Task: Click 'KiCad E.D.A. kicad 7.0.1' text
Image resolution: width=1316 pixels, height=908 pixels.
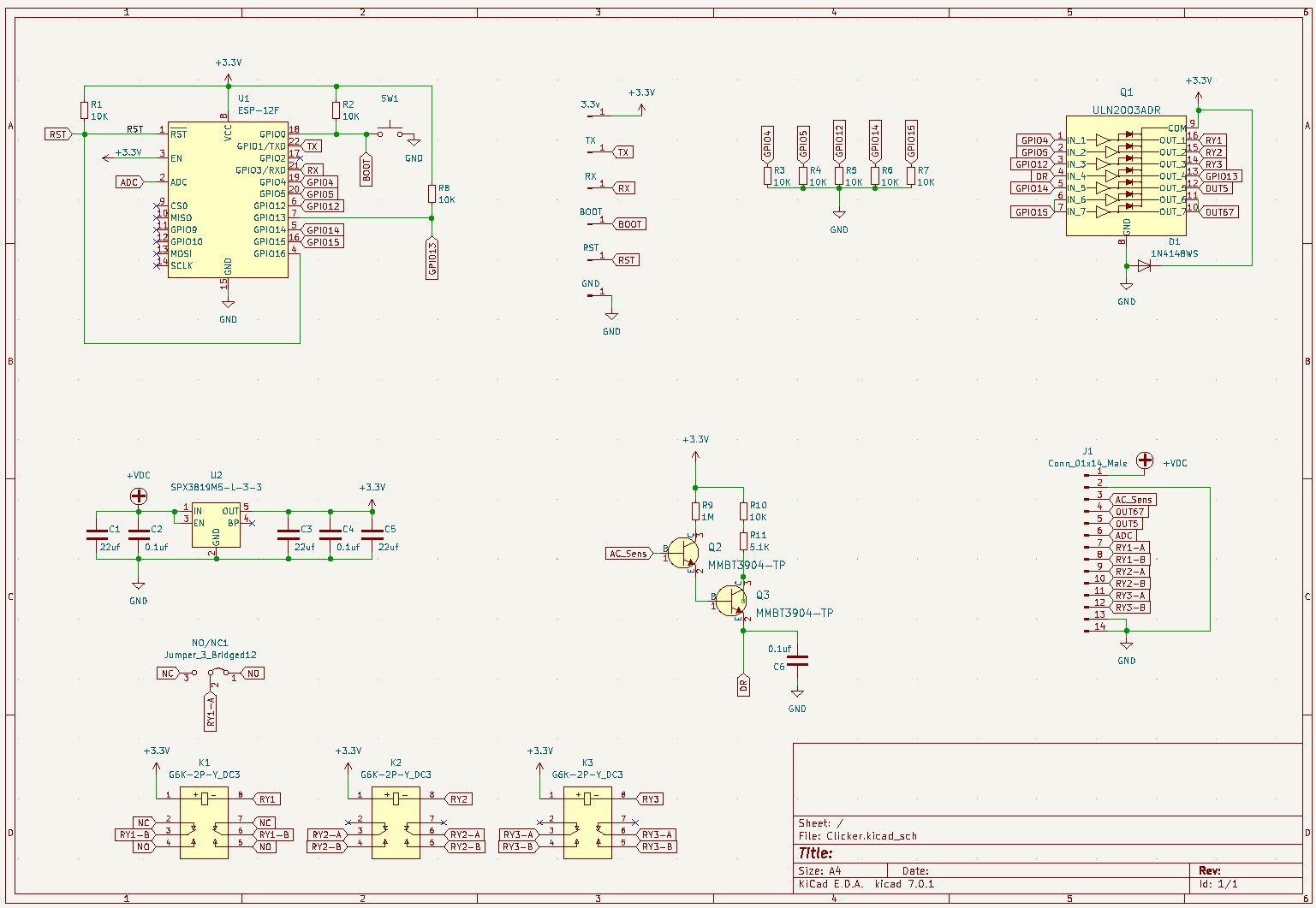Action: (x=866, y=884)
